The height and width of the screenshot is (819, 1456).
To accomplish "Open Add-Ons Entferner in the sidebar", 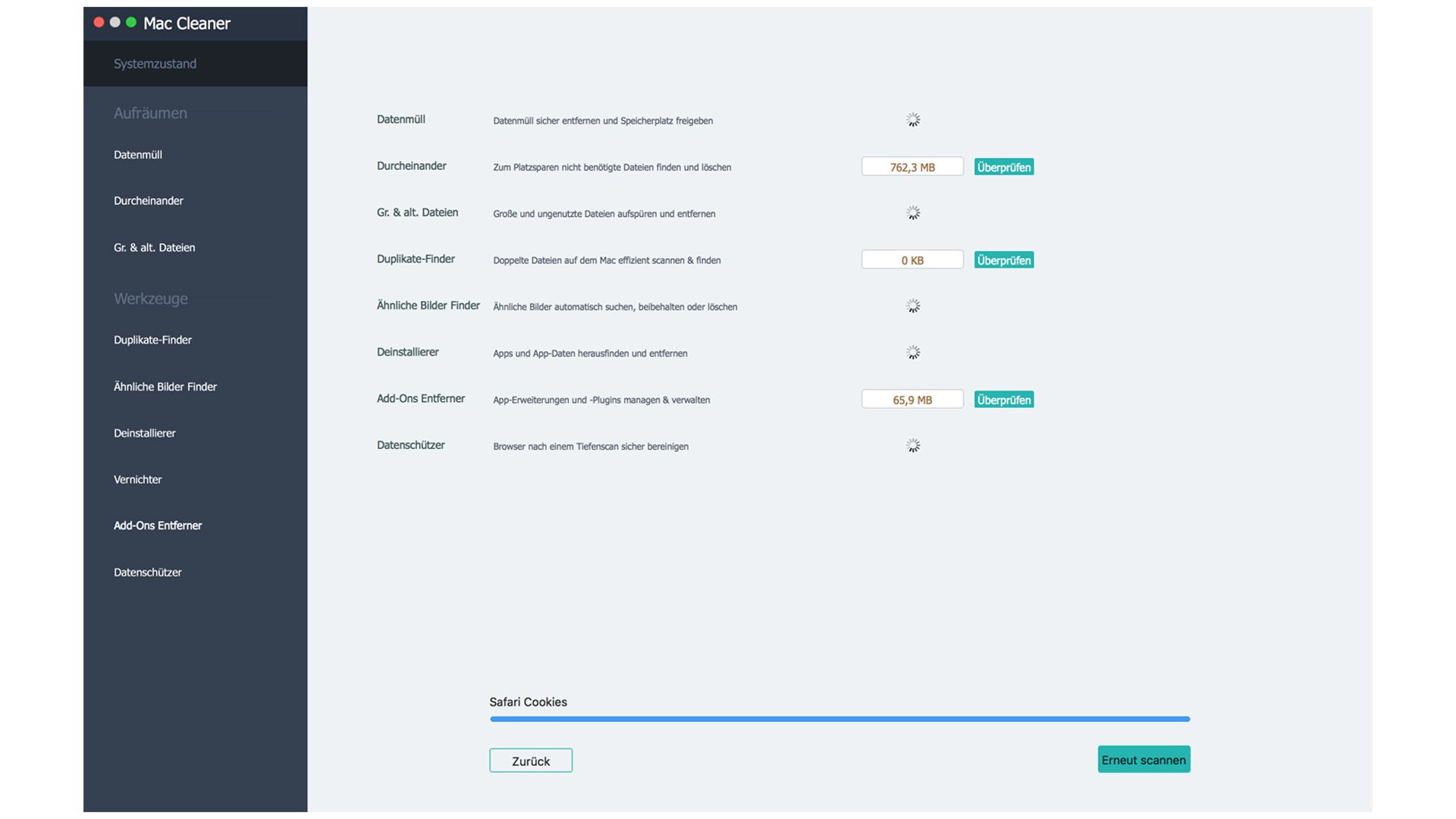I will [x=158, y=526].
